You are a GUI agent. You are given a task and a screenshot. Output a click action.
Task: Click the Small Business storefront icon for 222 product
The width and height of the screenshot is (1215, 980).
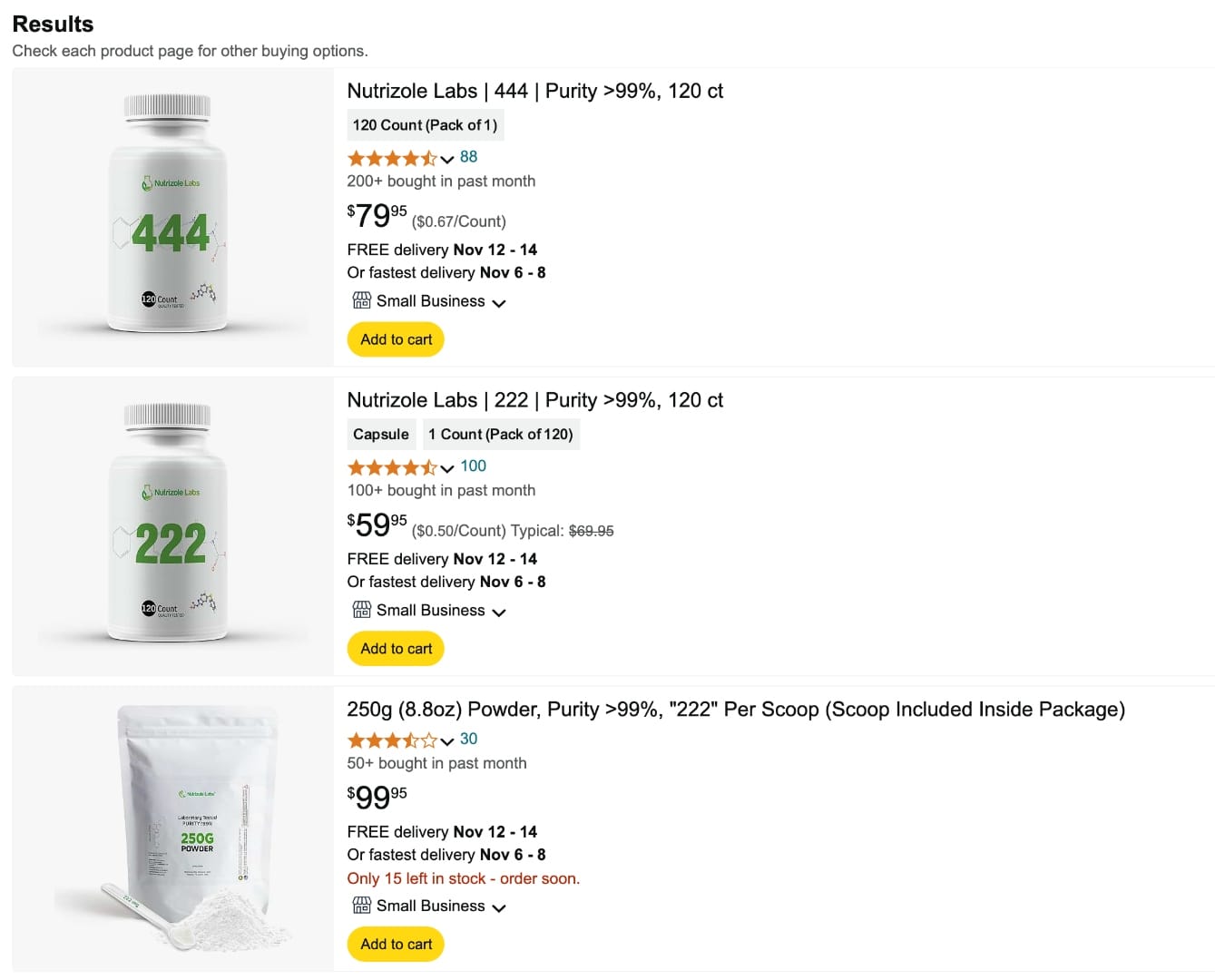click(361, 609)
